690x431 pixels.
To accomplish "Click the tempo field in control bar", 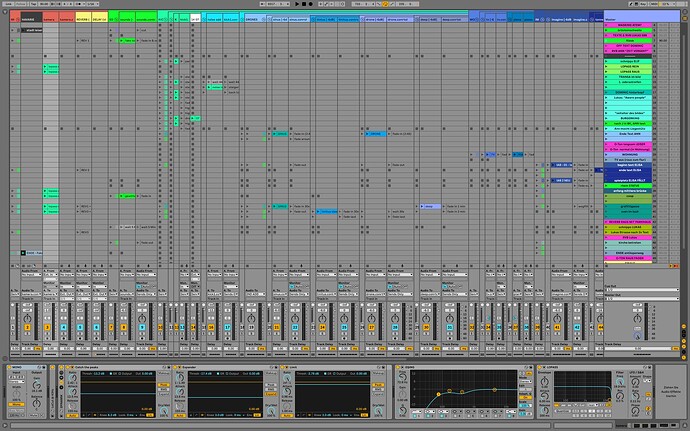I will 44,4.
